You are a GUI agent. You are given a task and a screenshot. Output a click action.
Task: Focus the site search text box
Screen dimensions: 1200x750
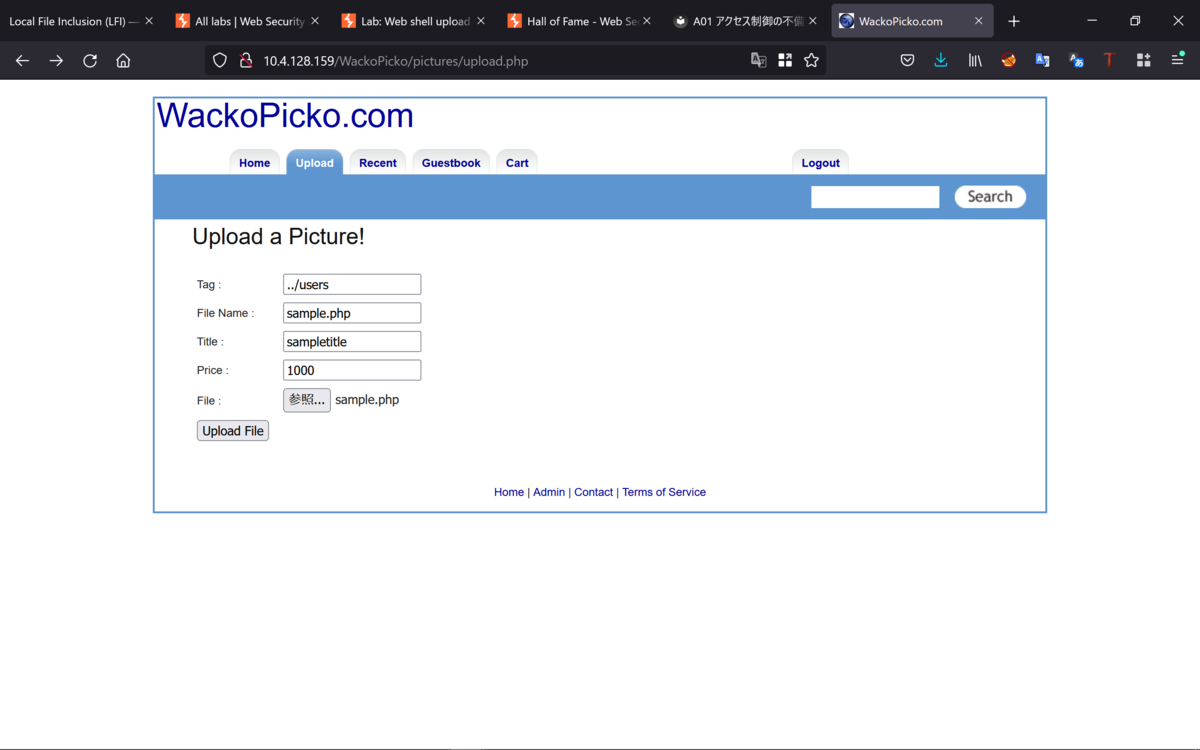click(875, 197)
